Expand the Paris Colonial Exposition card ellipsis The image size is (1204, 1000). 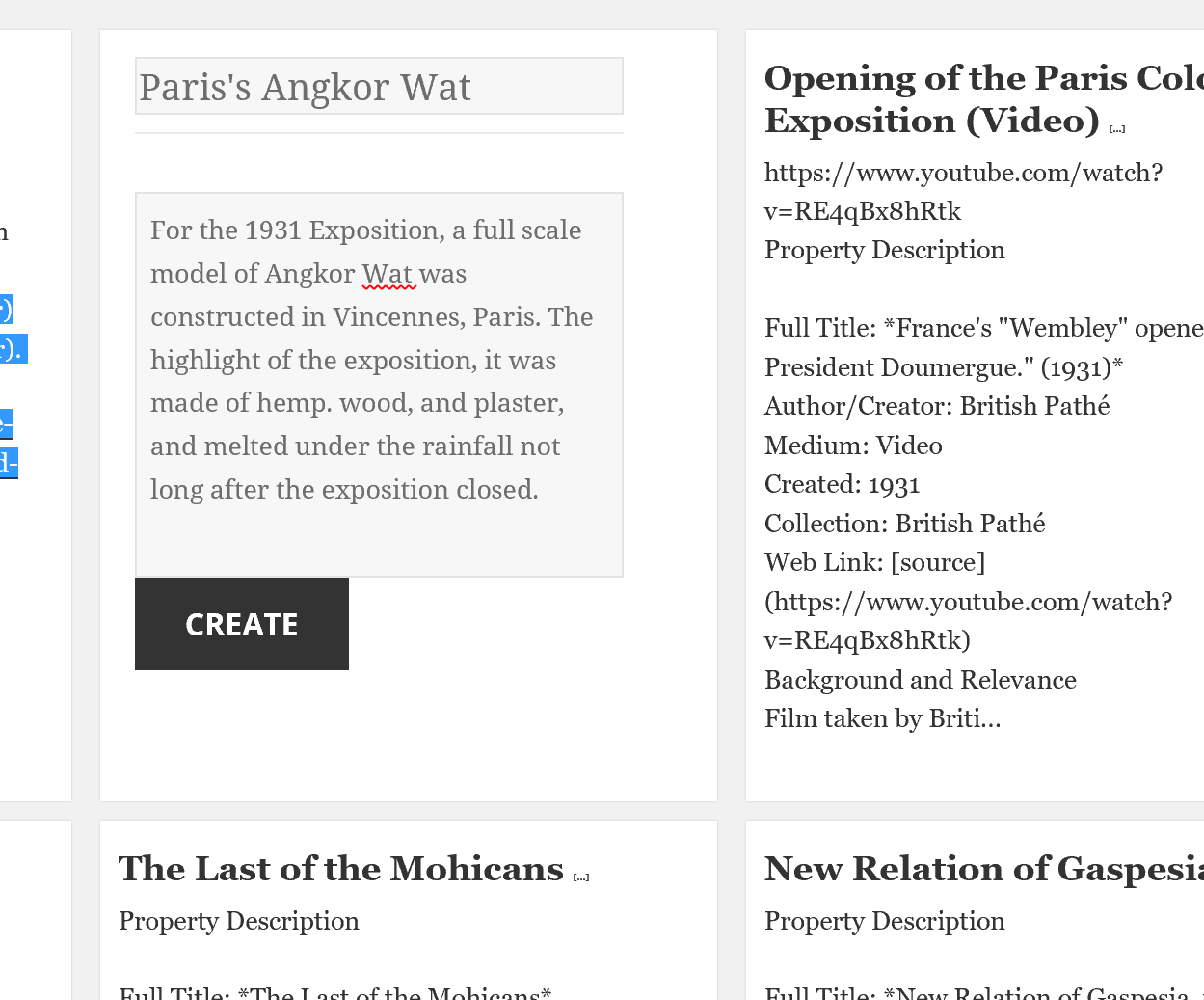[x=1117, y=128]
